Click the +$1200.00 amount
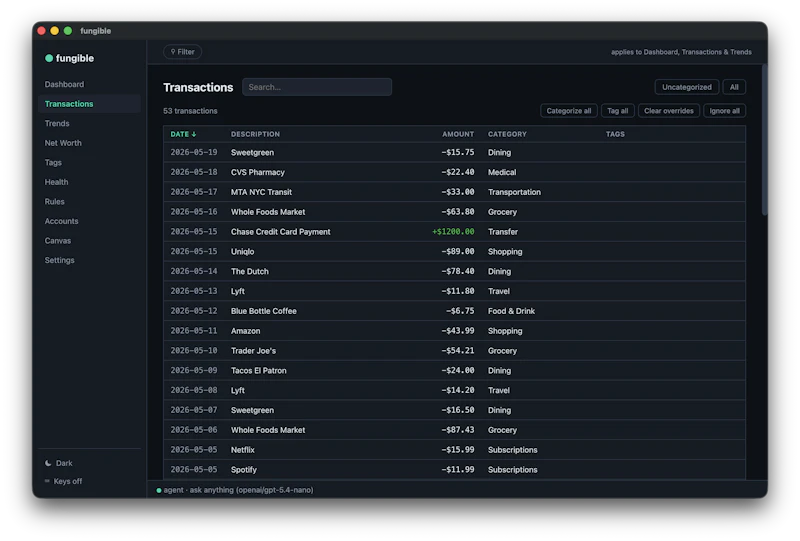 [453, 232]
